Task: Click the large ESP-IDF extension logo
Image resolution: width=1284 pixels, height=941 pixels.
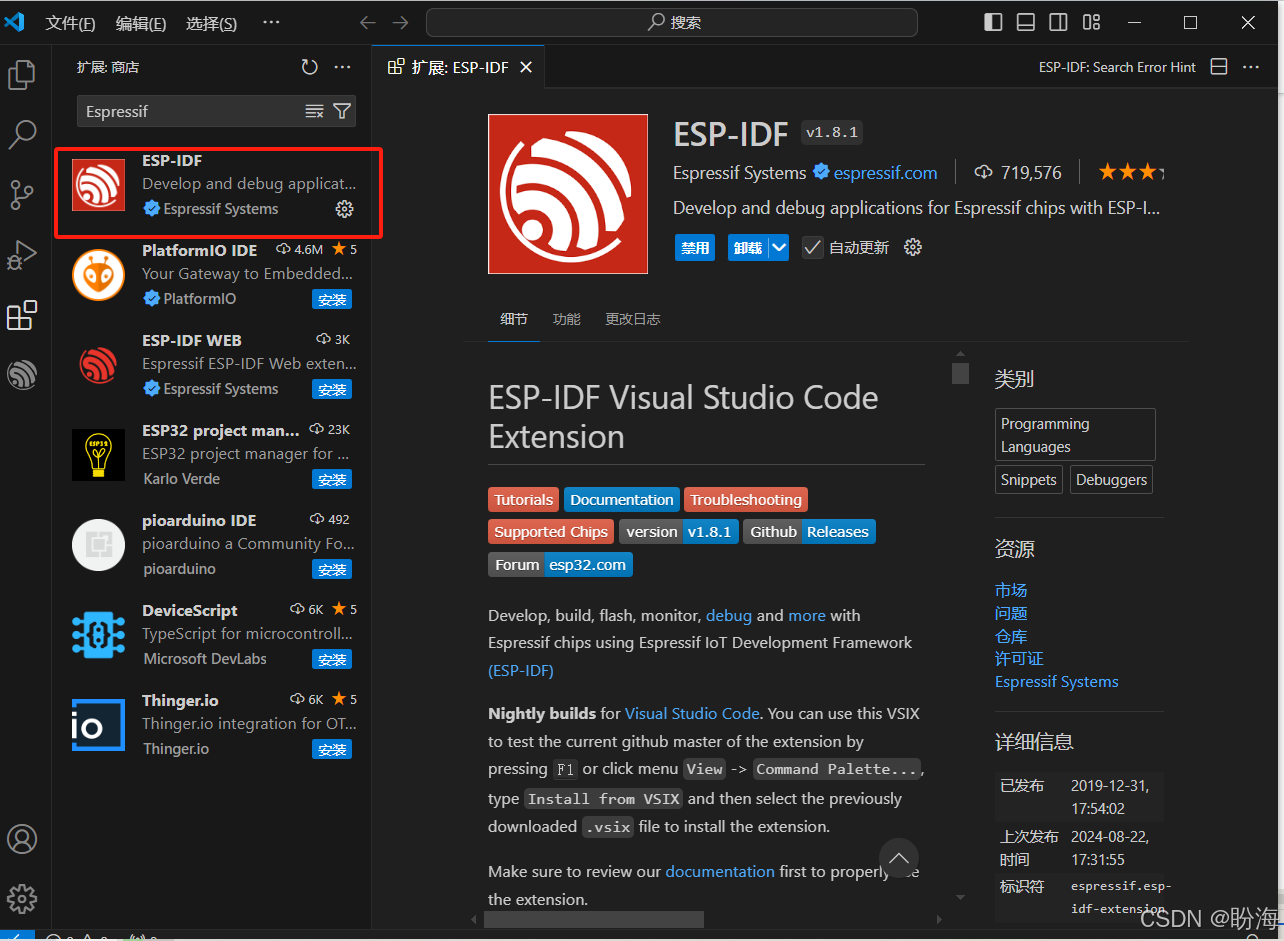Action: click(568, 194)
